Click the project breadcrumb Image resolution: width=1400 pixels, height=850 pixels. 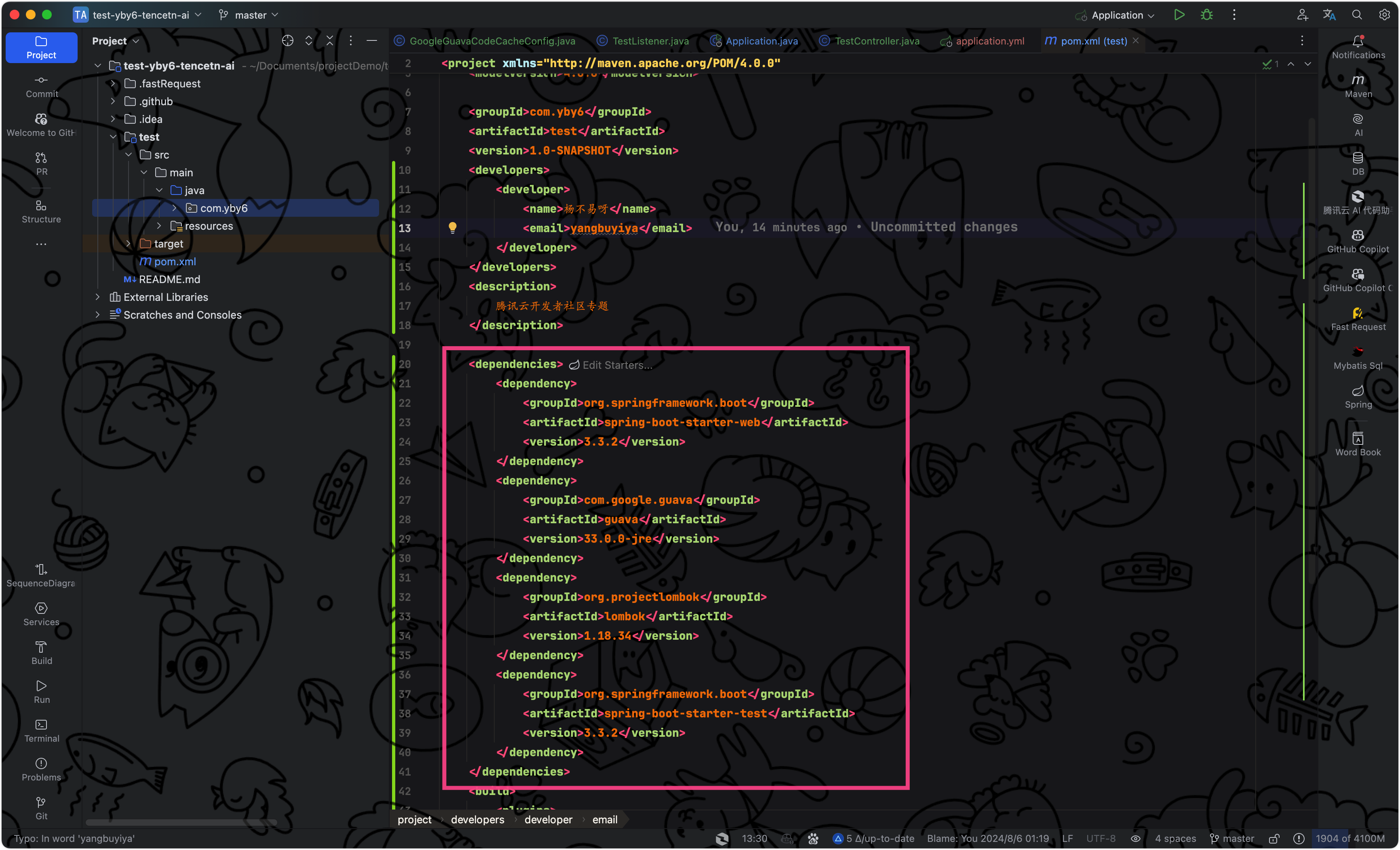pos(414,819)
